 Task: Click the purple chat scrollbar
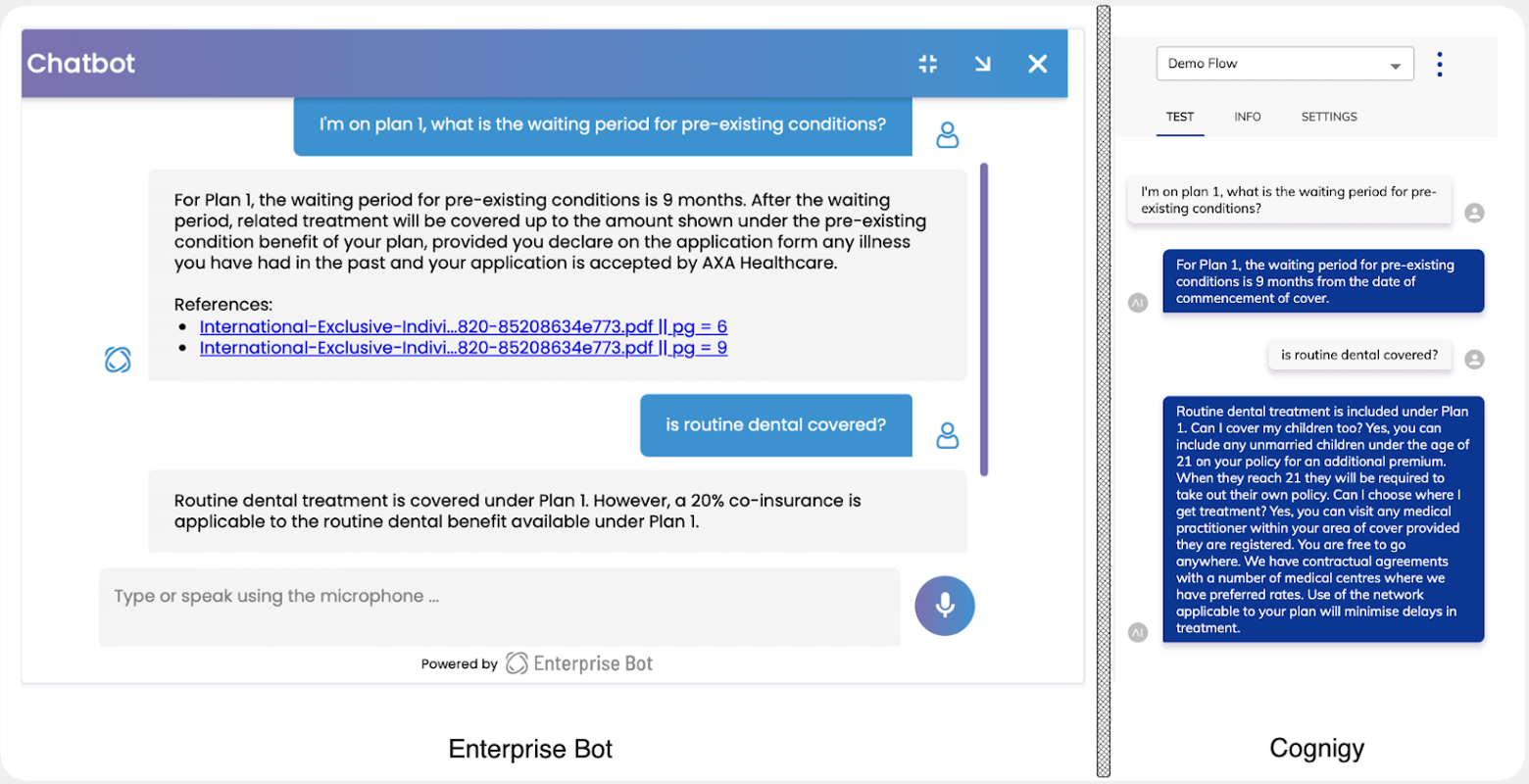(x=985, y=318)
